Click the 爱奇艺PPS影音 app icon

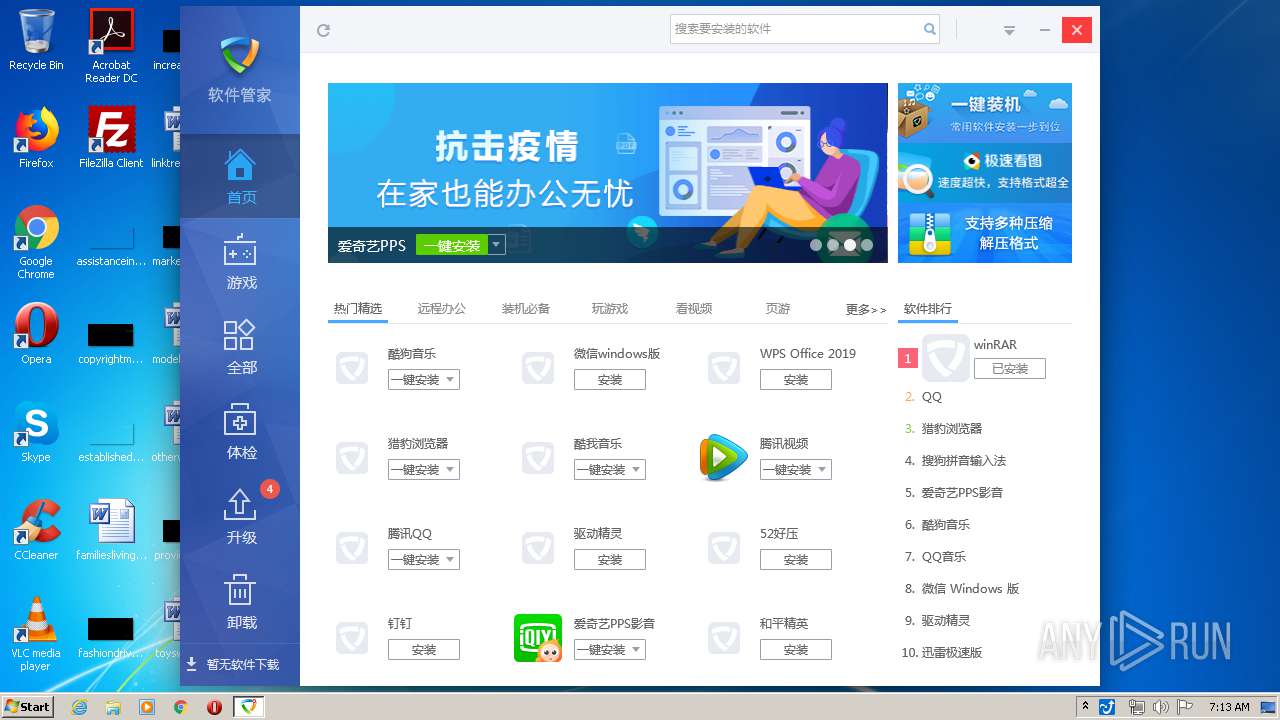pyautogui.click(x=538, y=638)
